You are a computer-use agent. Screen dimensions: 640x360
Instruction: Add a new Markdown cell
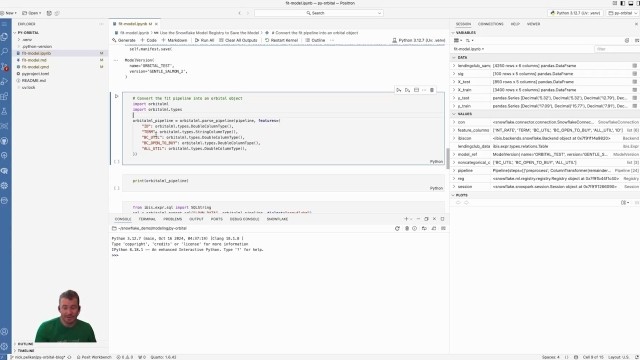174,40
